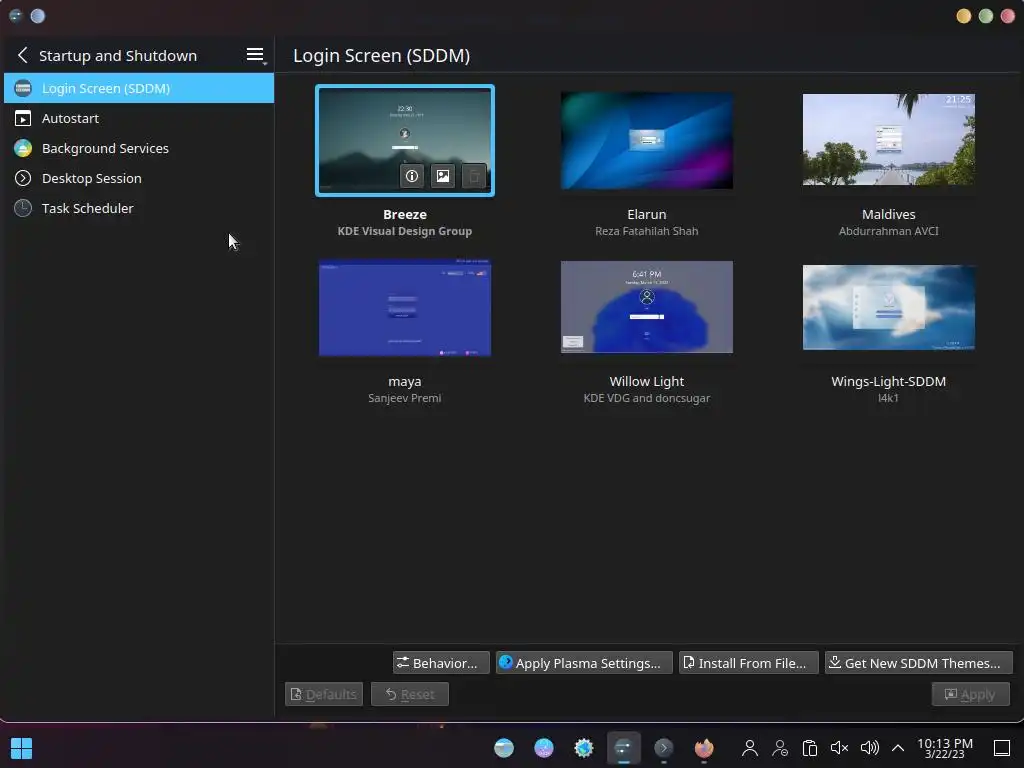
Task: Open the purple round app in taskbar
Action: [544, 748]
